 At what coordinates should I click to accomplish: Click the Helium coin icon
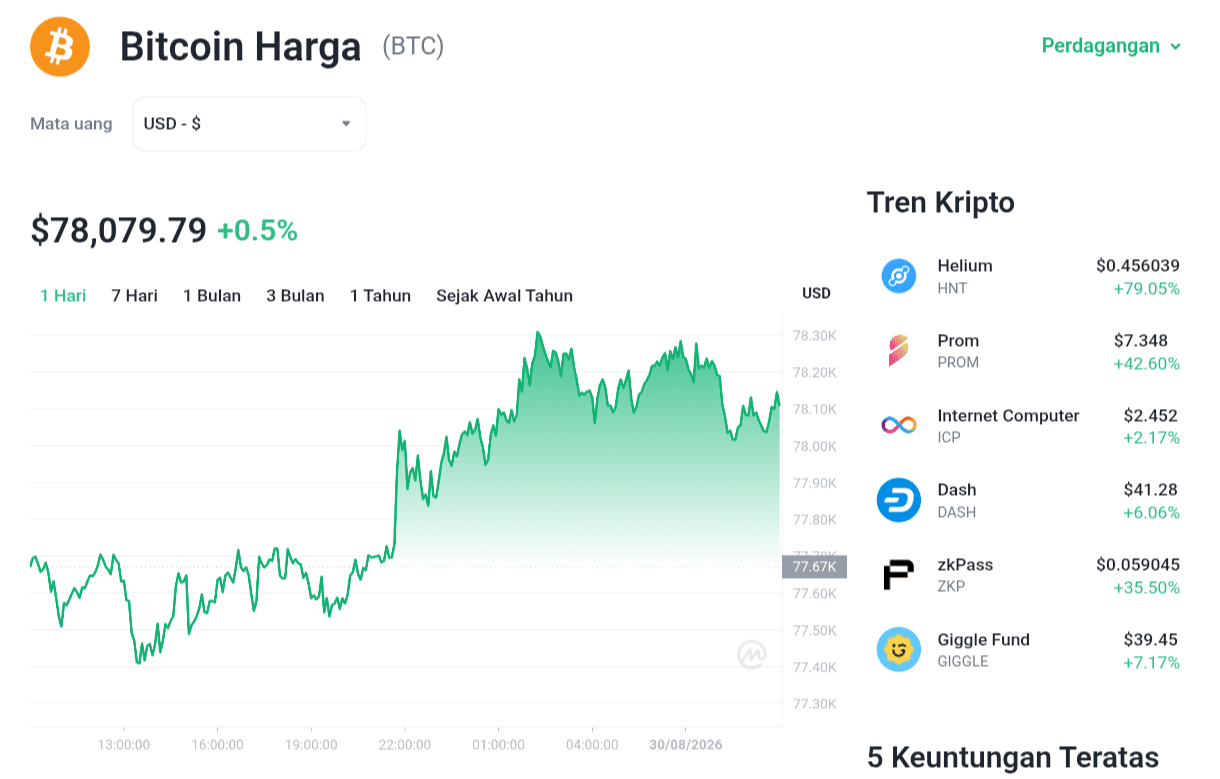point(899,276)
